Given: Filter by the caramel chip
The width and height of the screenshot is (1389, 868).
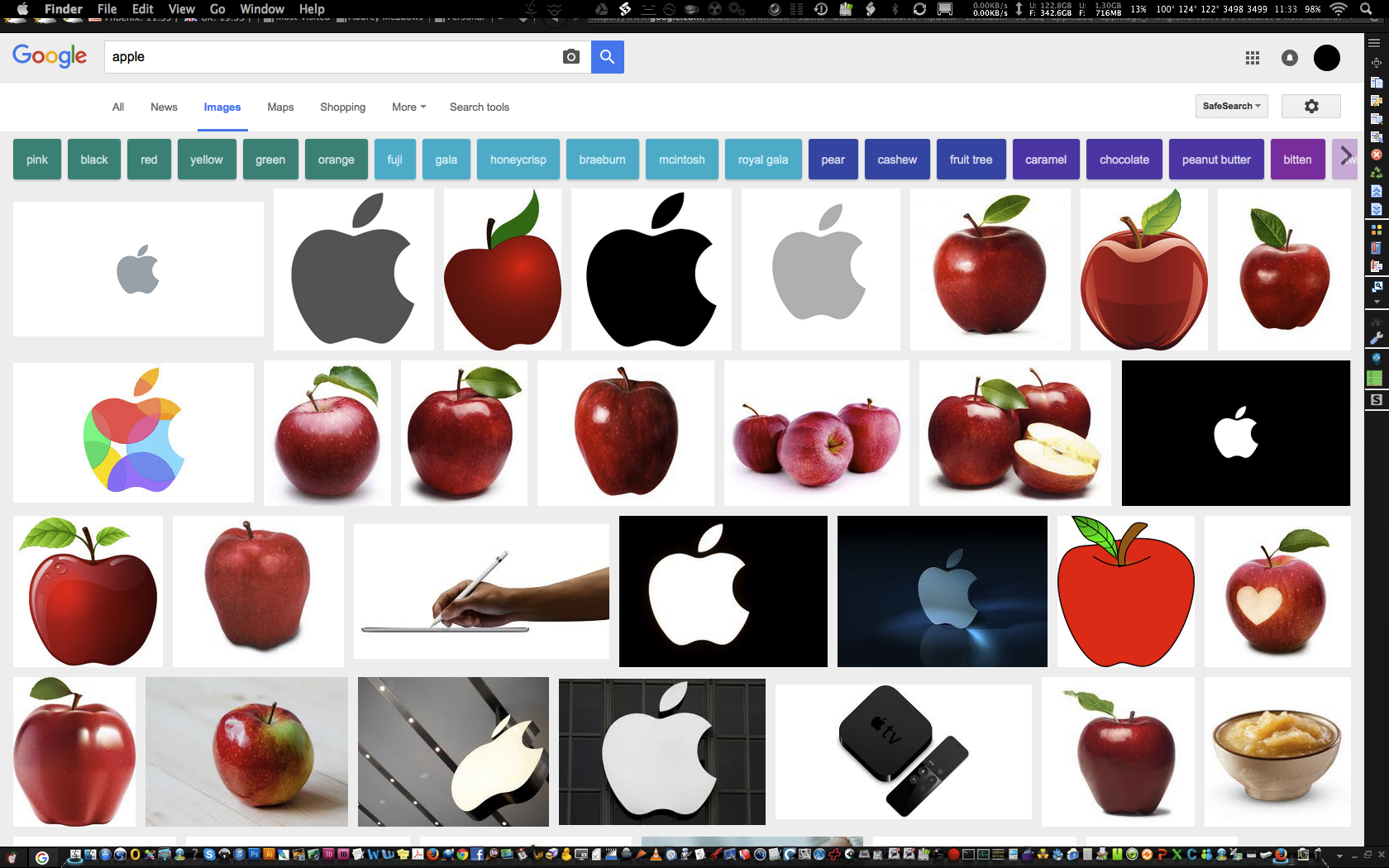Looking at the screenshot, I should click(1046, 160).
